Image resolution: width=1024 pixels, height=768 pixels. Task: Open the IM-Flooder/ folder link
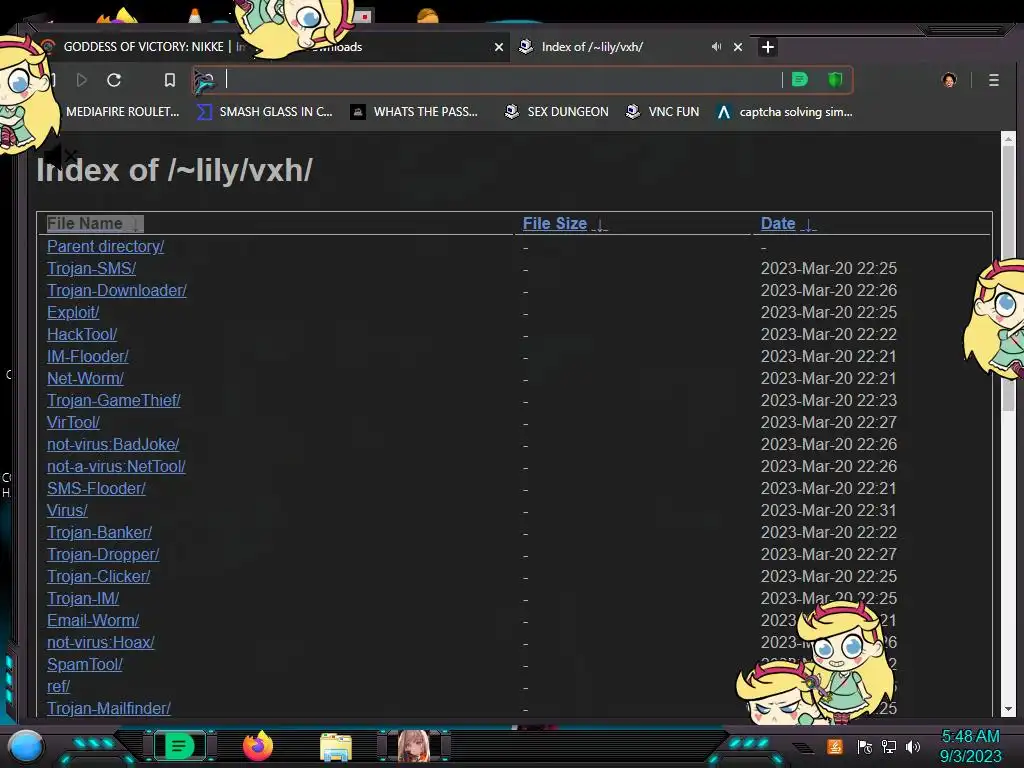click(88, 357)
